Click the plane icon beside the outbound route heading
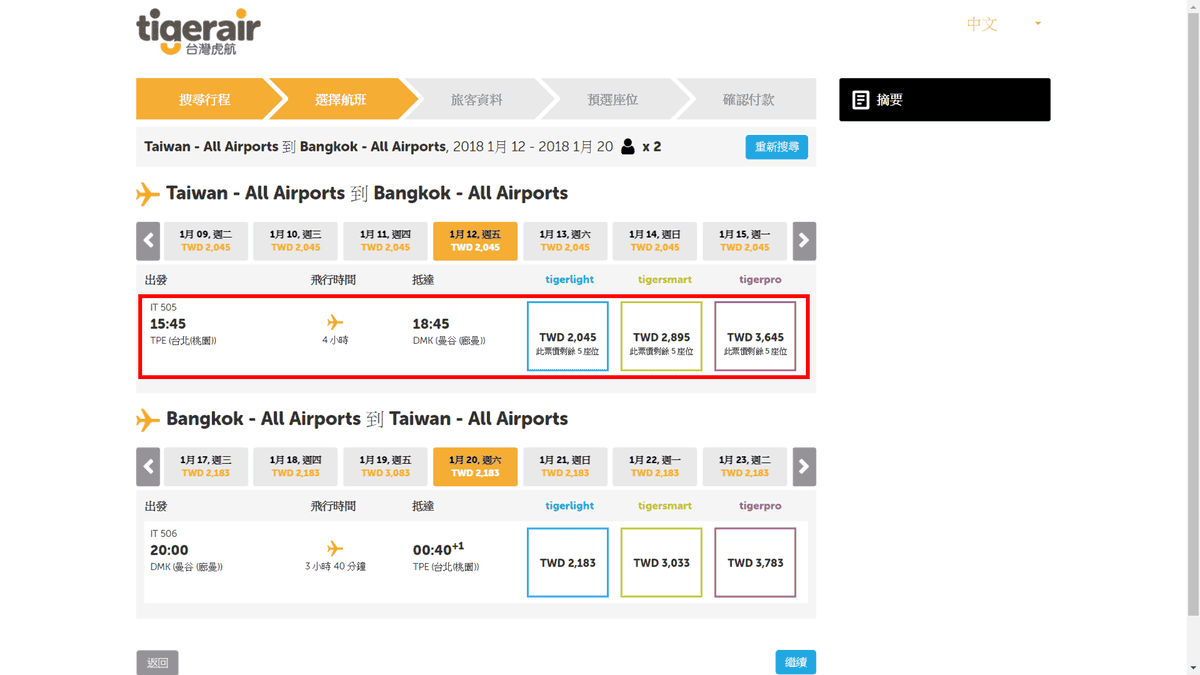 [148, 193]
